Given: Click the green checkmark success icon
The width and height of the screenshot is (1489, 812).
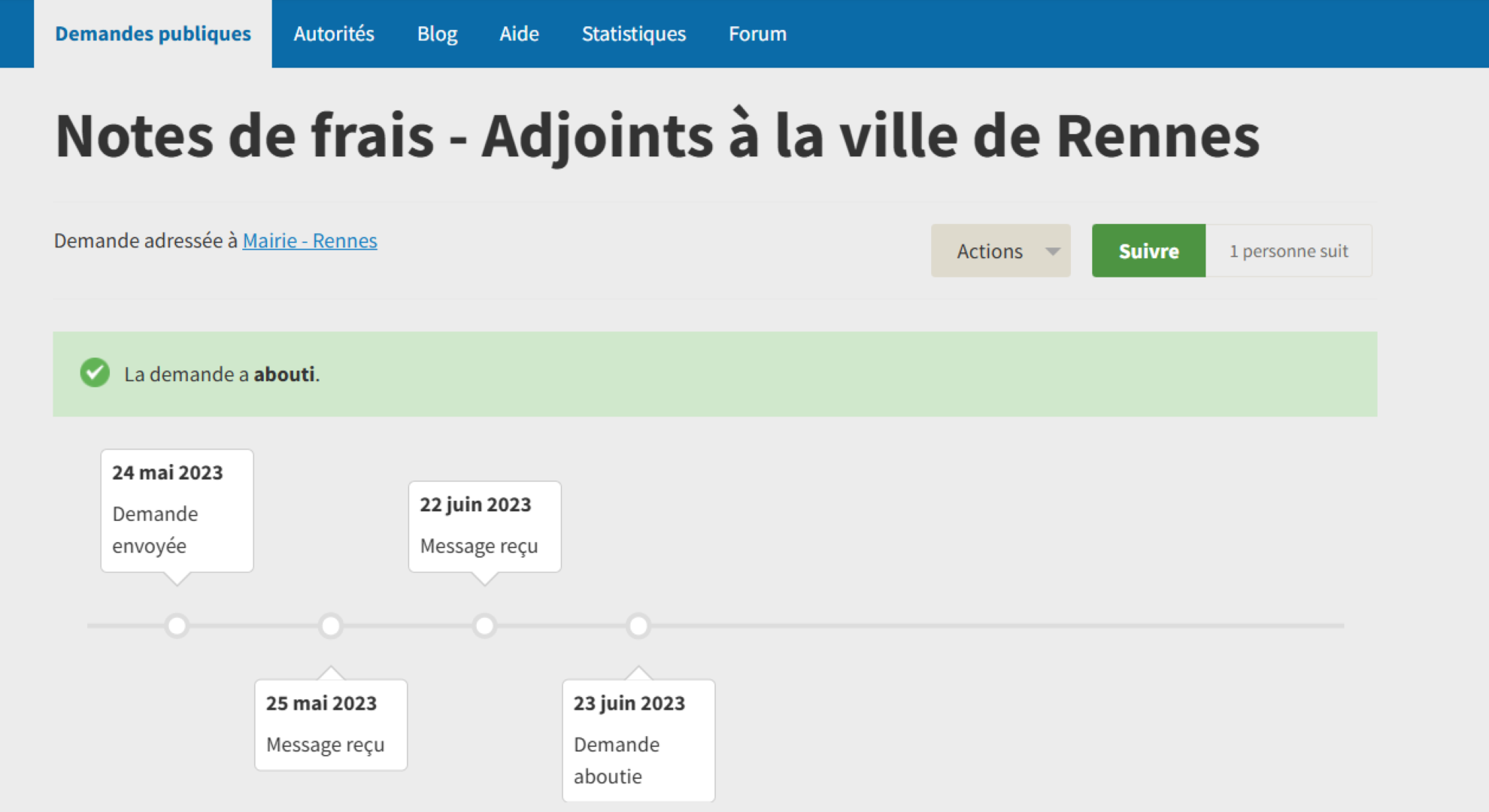Looking at the screenshot, I should click(x=95, y=373).
